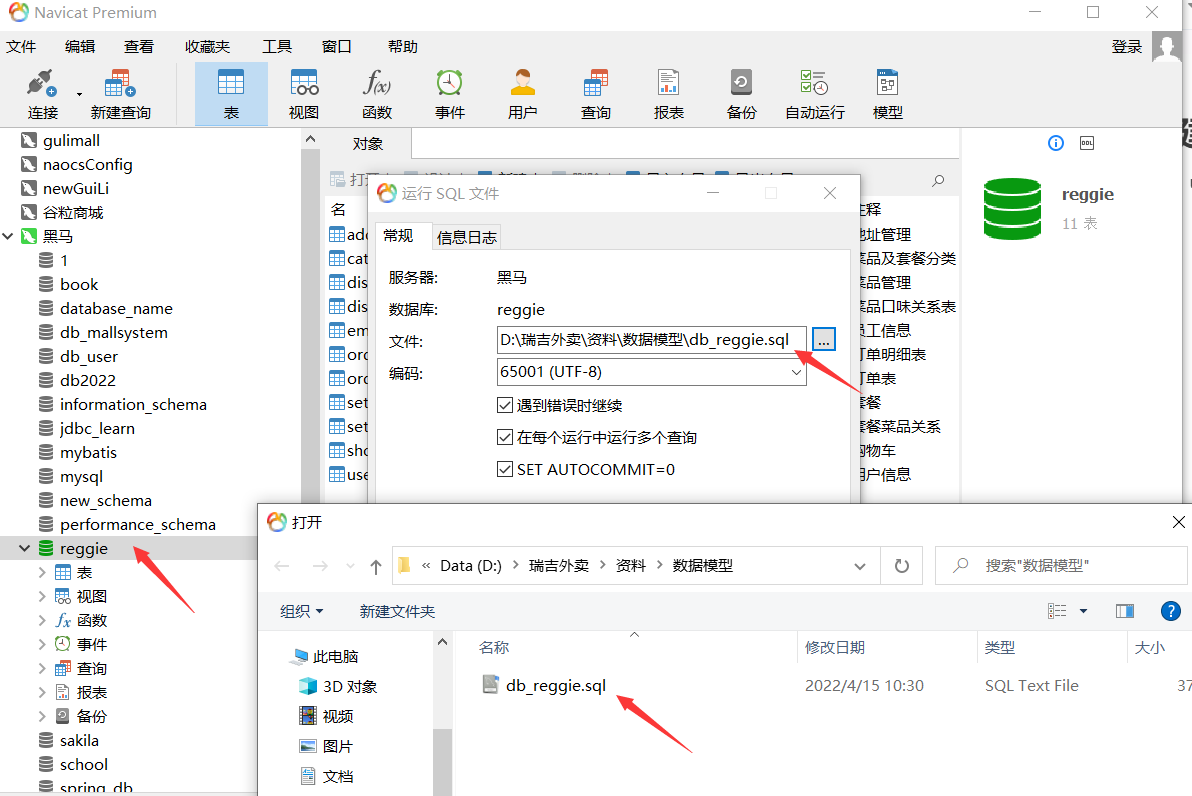
Task: Toggle 遇到错误时继续 checkbox
Action: tap(505, 405)
